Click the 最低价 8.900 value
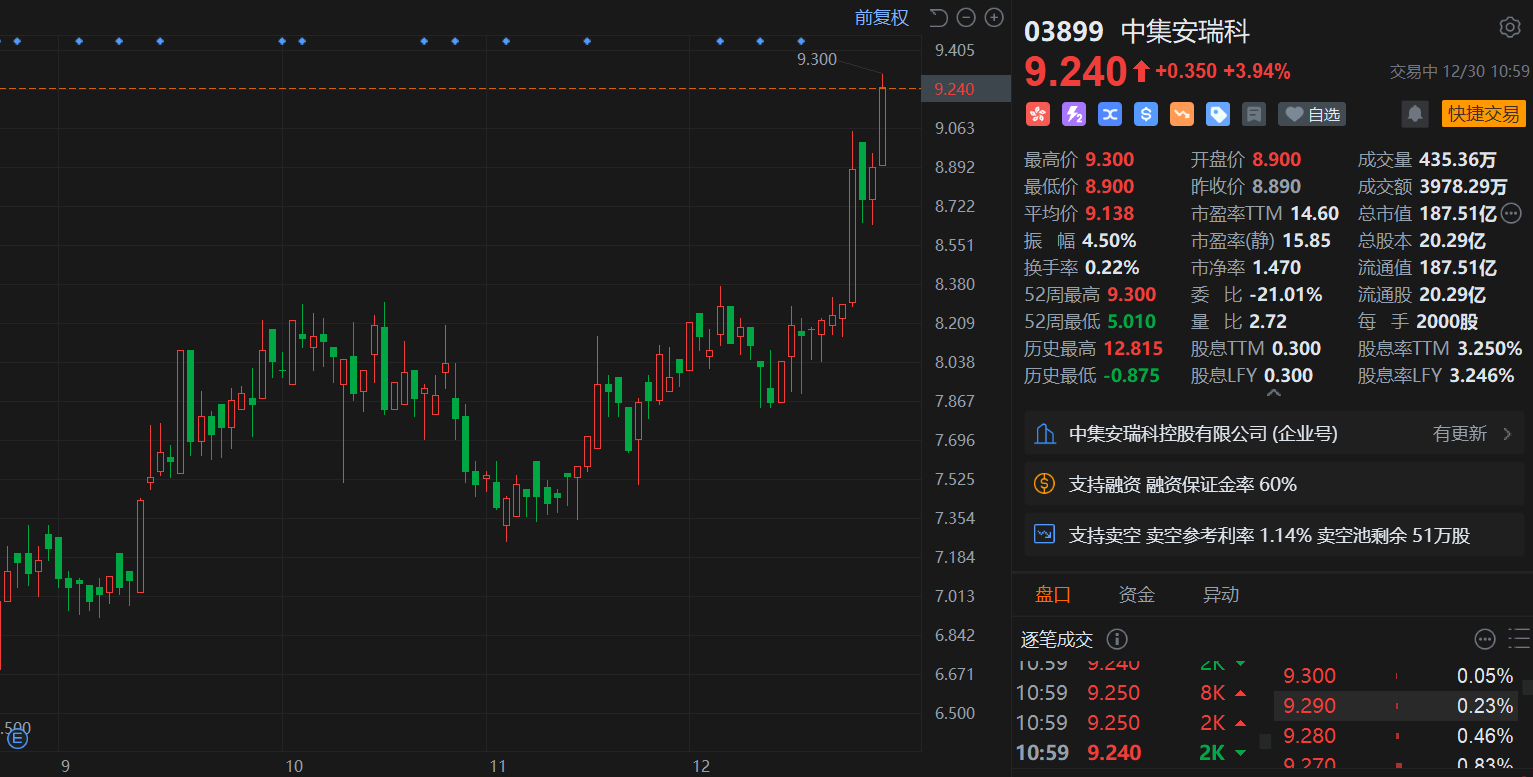The height and width of the screenshot is (777, 1533). click(x=1110, y=186)
